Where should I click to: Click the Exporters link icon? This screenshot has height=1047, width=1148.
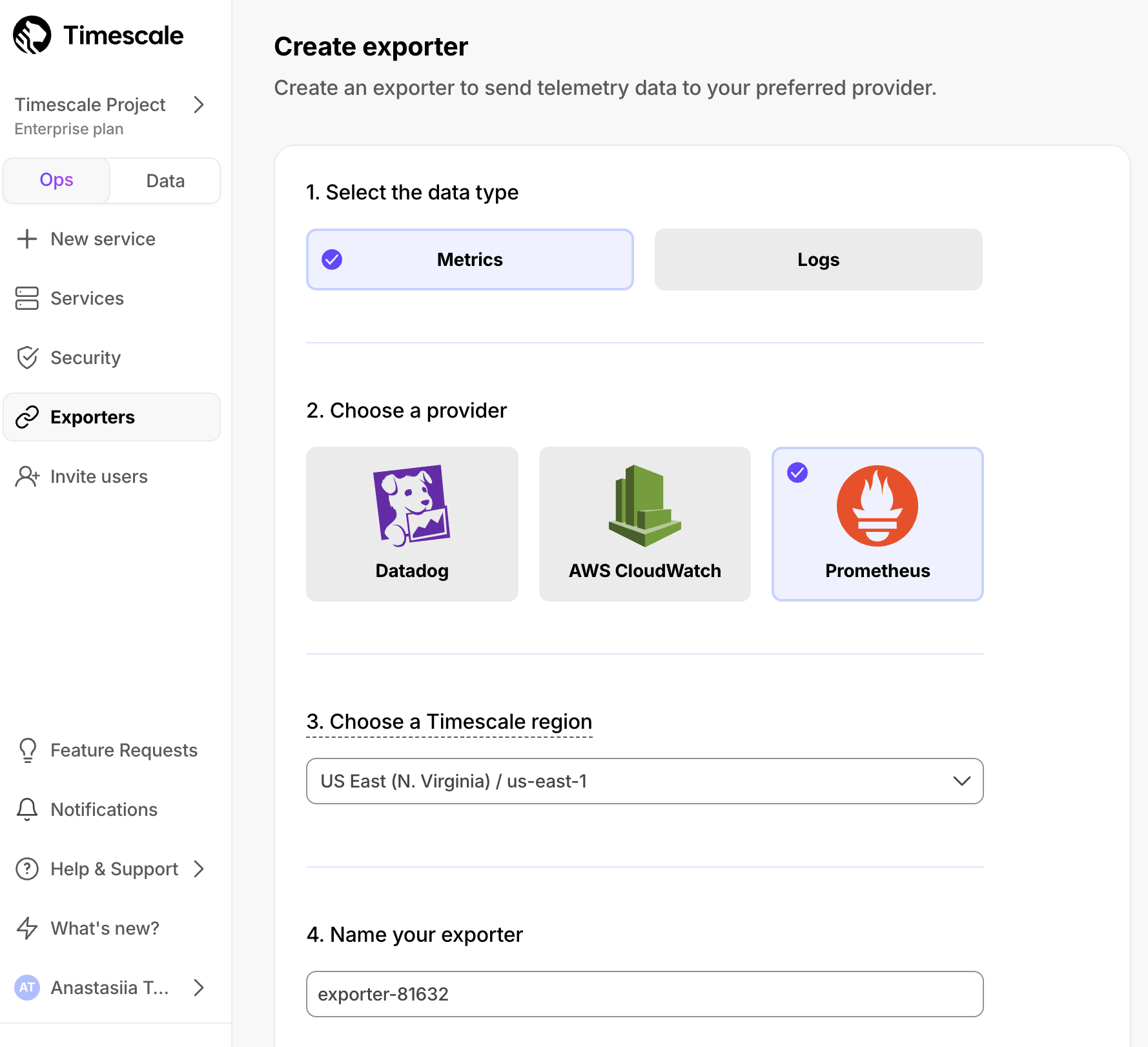(x=27, y=417)
